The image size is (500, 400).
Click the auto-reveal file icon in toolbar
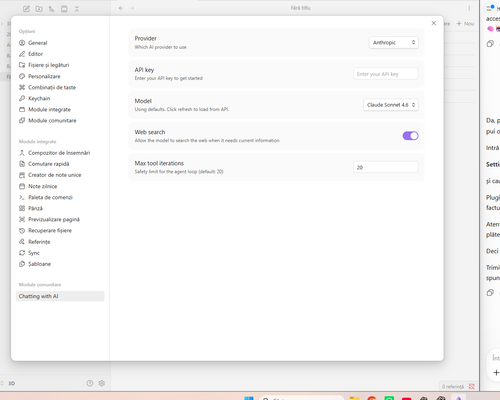tap(64, 9)
